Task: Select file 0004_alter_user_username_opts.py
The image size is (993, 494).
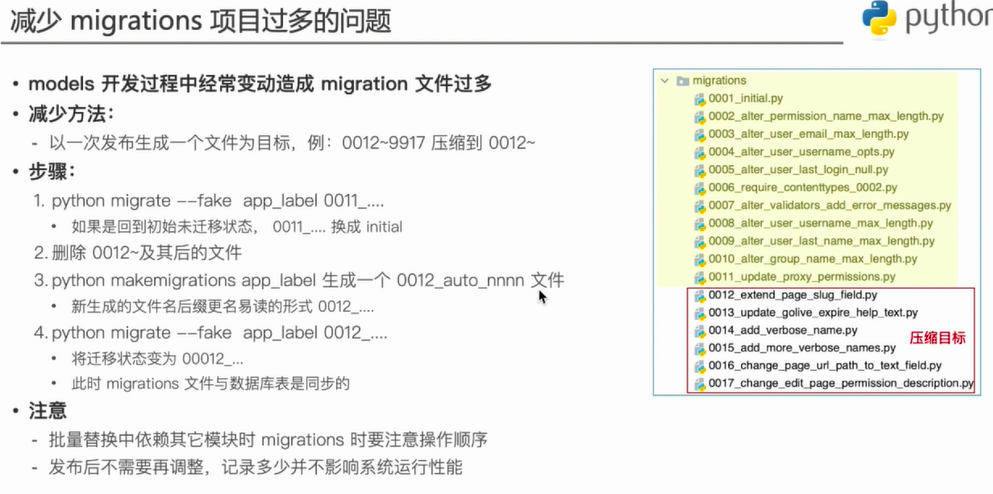Action: coord(801,151)
